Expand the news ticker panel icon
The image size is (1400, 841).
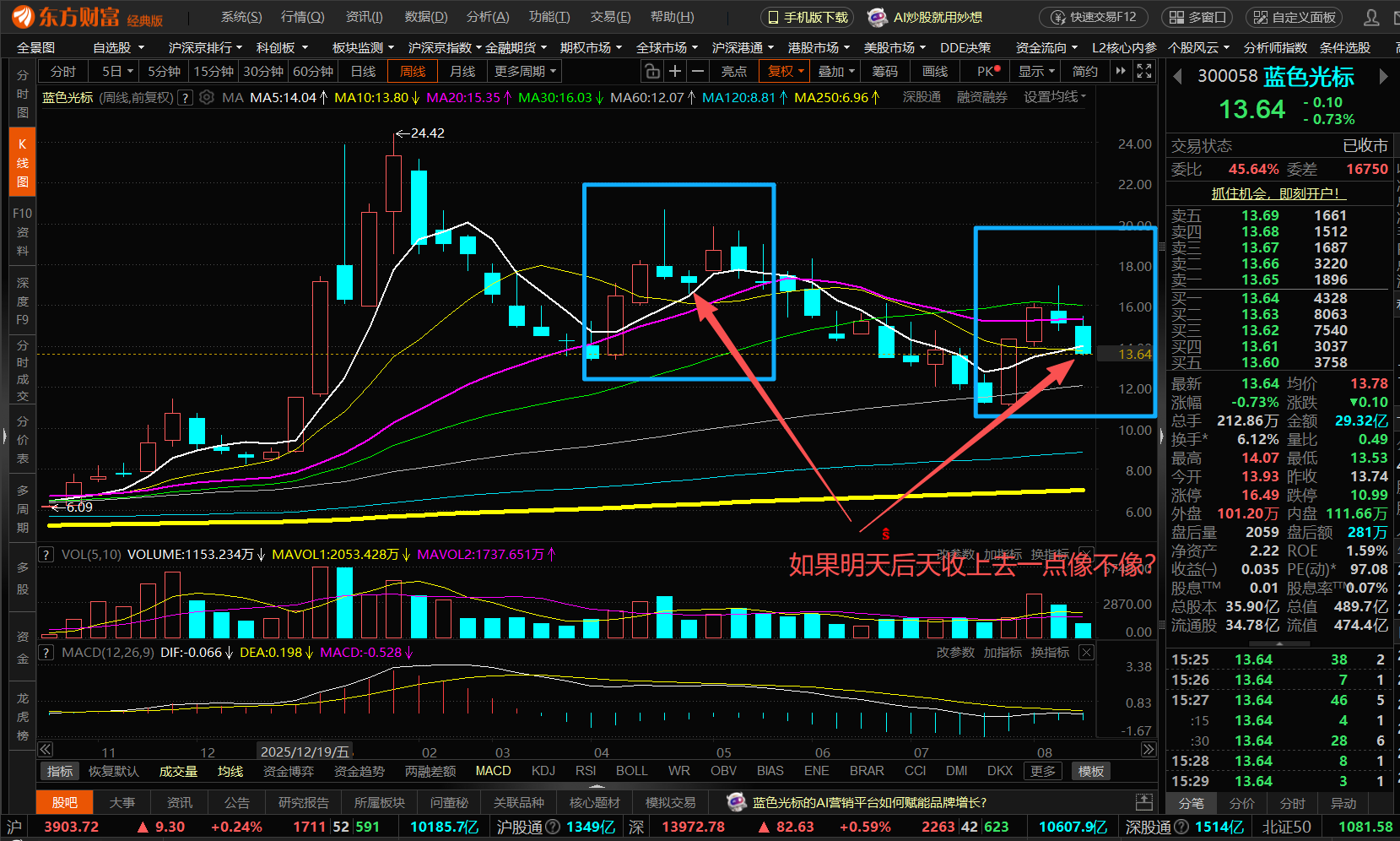click(x=1144, y=802)
